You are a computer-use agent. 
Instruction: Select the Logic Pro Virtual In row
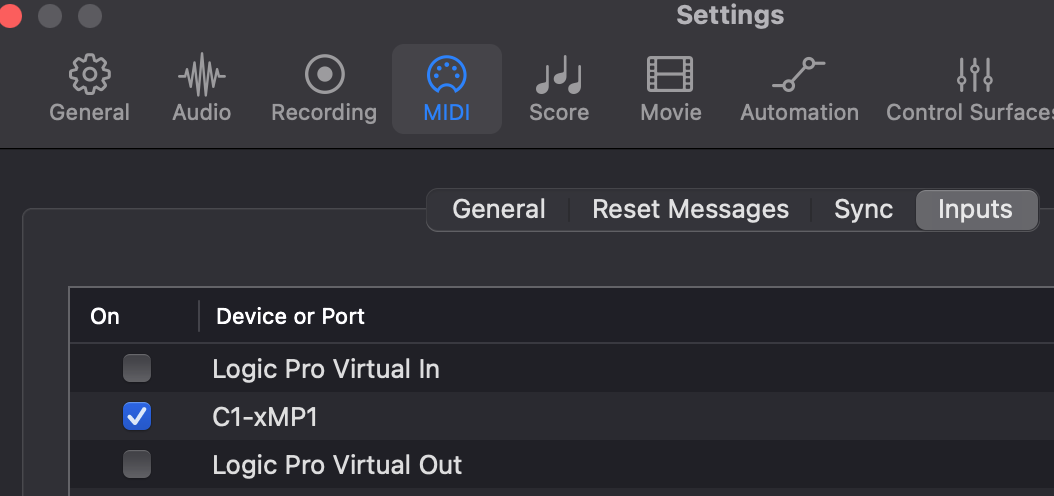[562, 368]
